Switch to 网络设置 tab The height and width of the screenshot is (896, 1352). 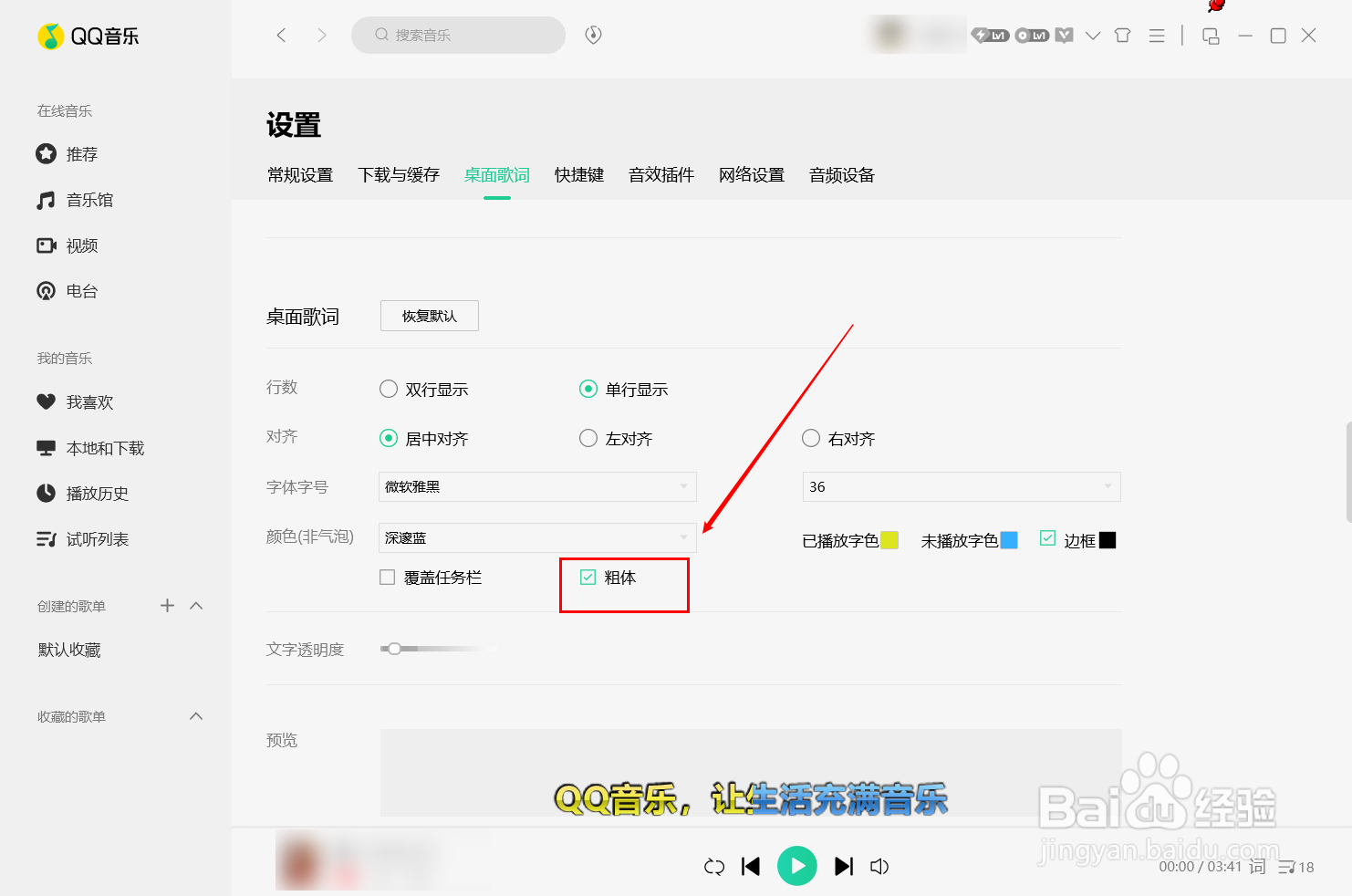tap(752, 175)
